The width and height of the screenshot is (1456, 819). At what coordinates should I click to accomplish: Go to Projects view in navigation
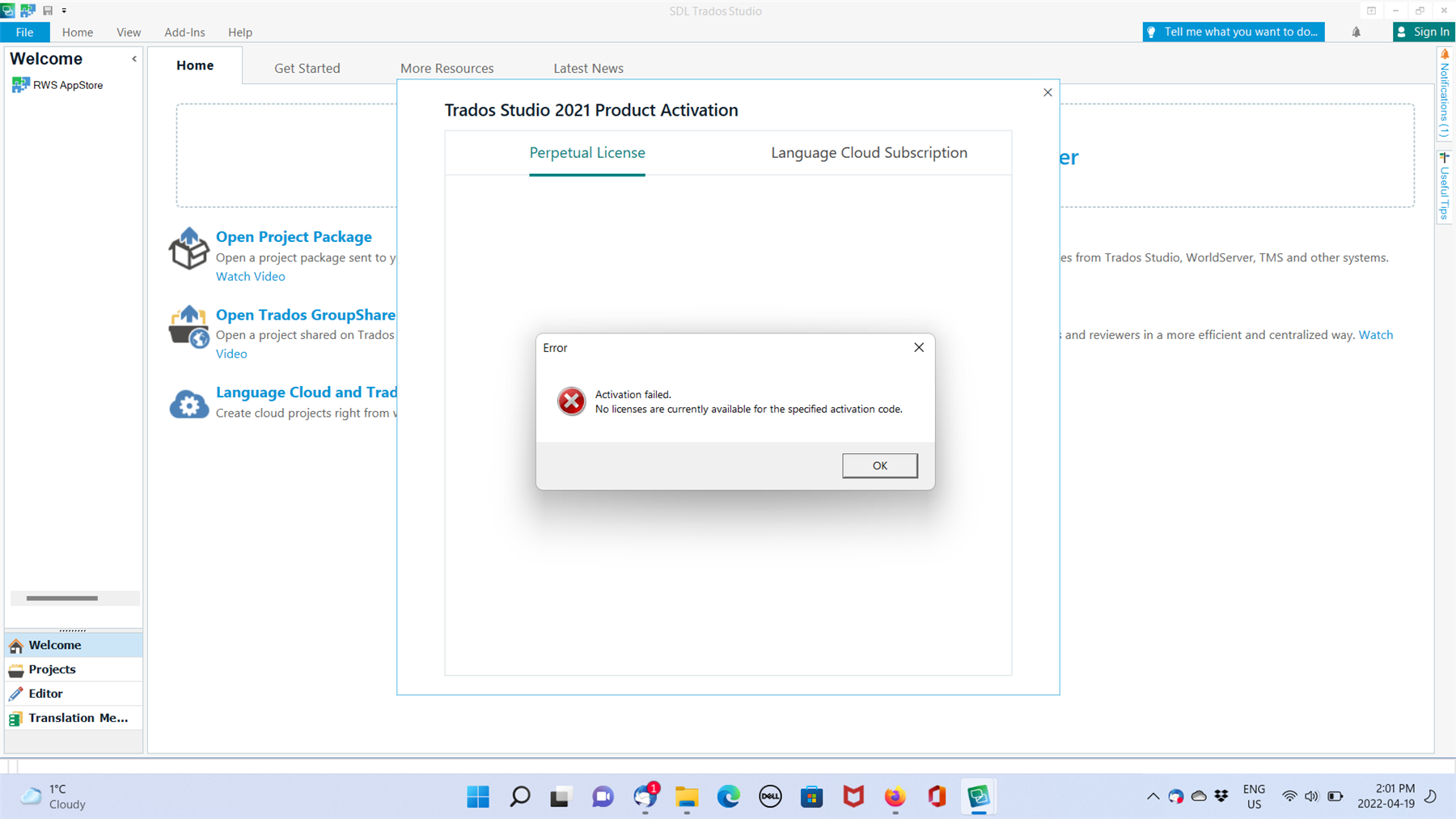click(x=74, y=669)
